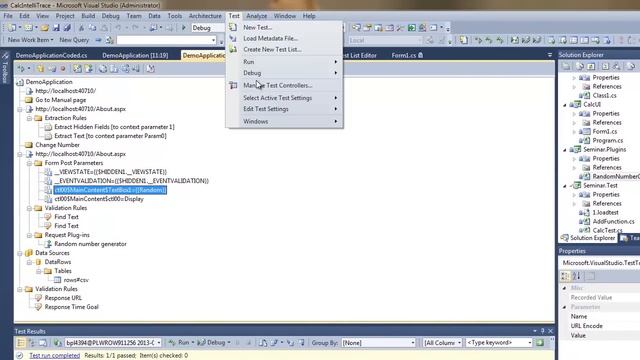Select the Value property row
The image size is (640, 360).
600,335
